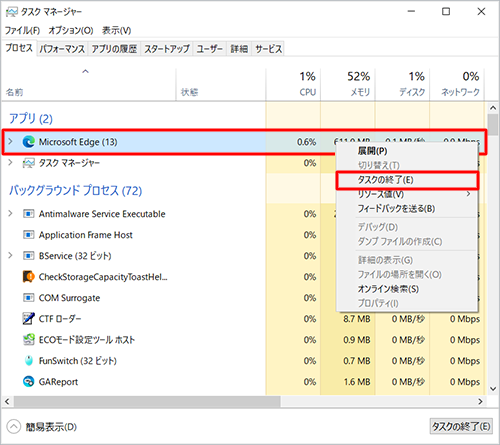
Task: Click the horizontal scrollbar thumb
Action: coord(147,402)
